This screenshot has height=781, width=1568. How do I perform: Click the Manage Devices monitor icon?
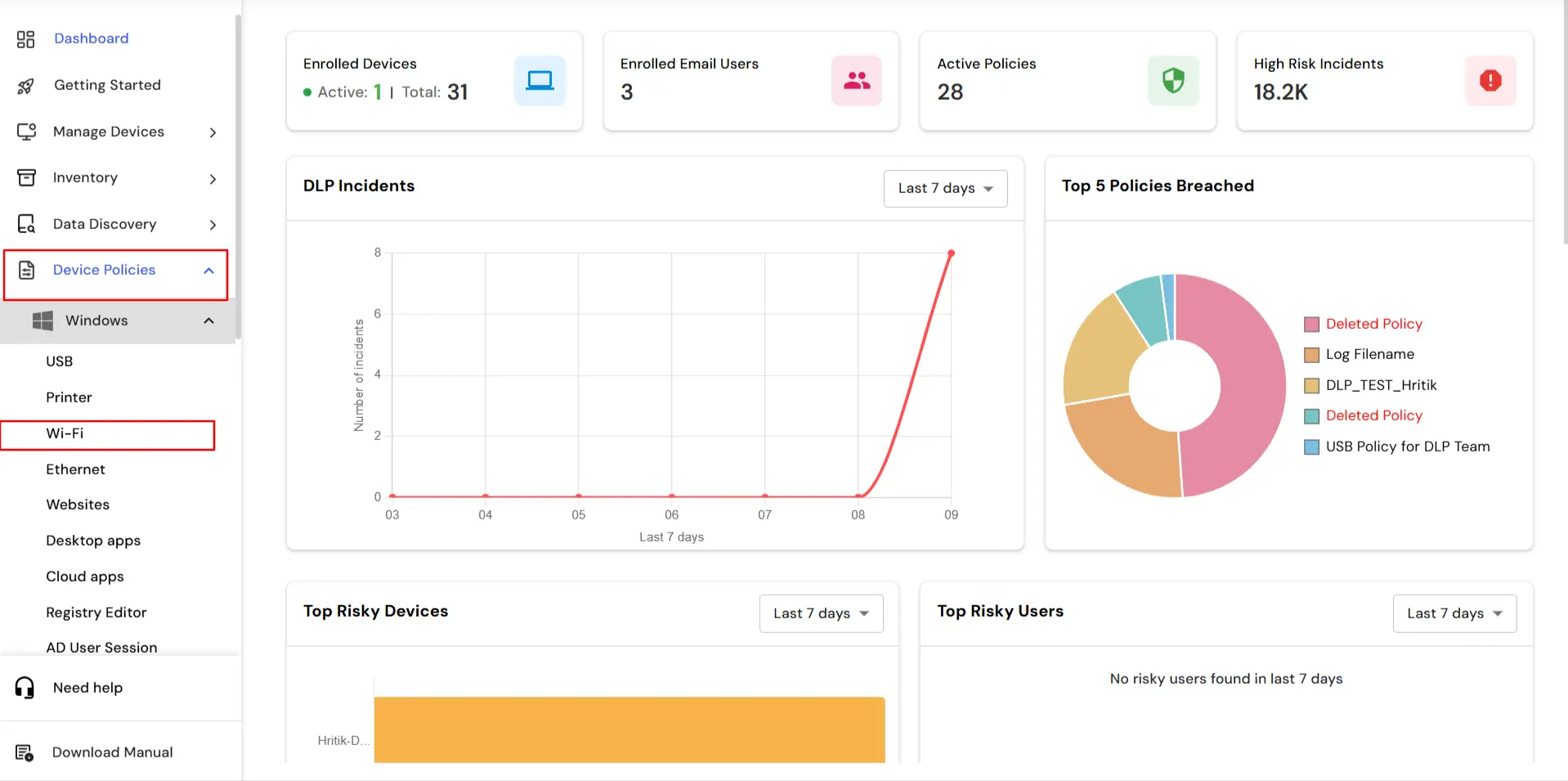pyautogui.click(x=25, y=131)
